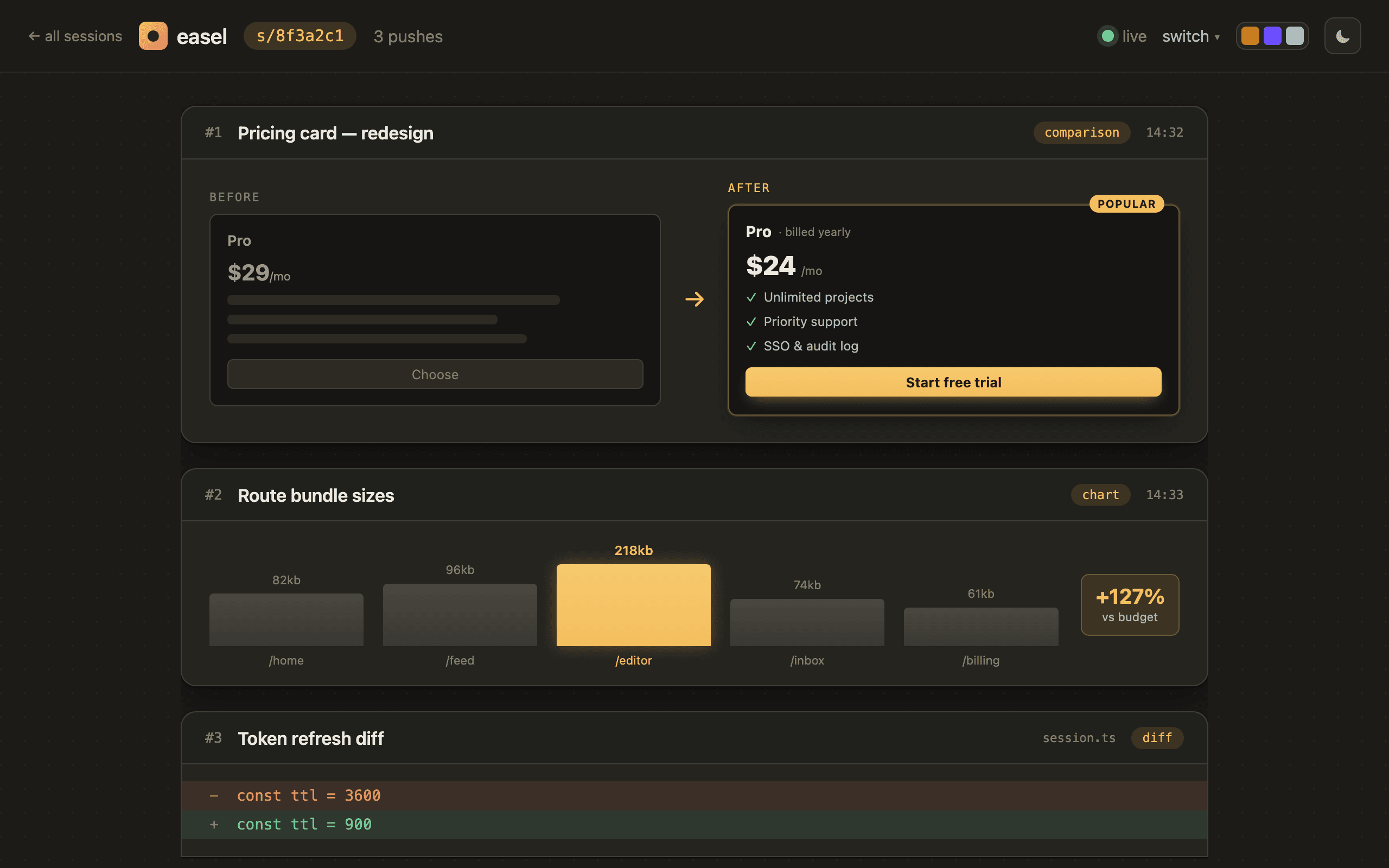Click the /feed bar in the chart
1389x868 pixels.
coord(460,615)
